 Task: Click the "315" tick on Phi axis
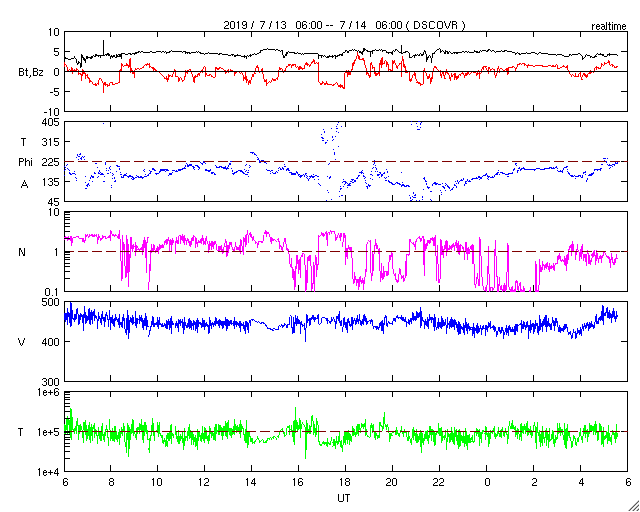[51, 142]
